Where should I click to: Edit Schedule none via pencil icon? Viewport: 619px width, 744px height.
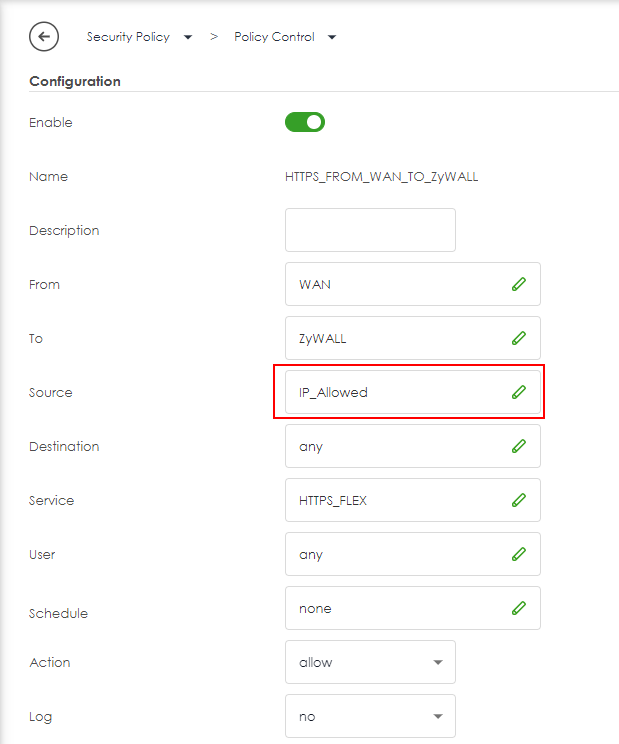(518, 608)
